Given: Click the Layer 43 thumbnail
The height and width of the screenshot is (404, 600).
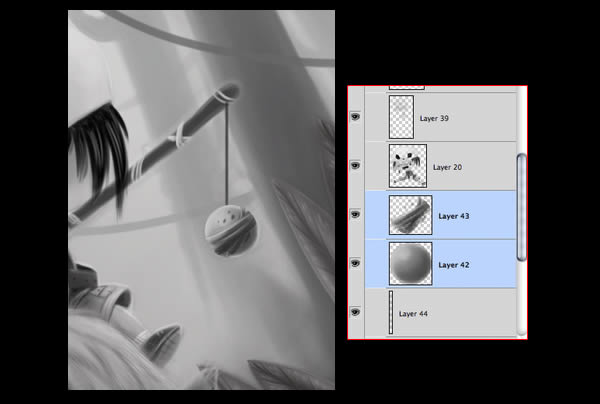Looking at the screenshot, I should [x=411, y=215].
